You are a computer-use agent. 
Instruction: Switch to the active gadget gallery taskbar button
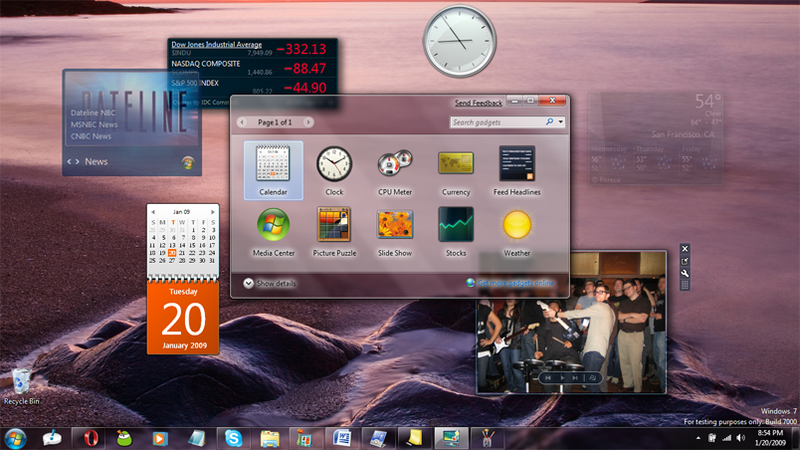451,438
